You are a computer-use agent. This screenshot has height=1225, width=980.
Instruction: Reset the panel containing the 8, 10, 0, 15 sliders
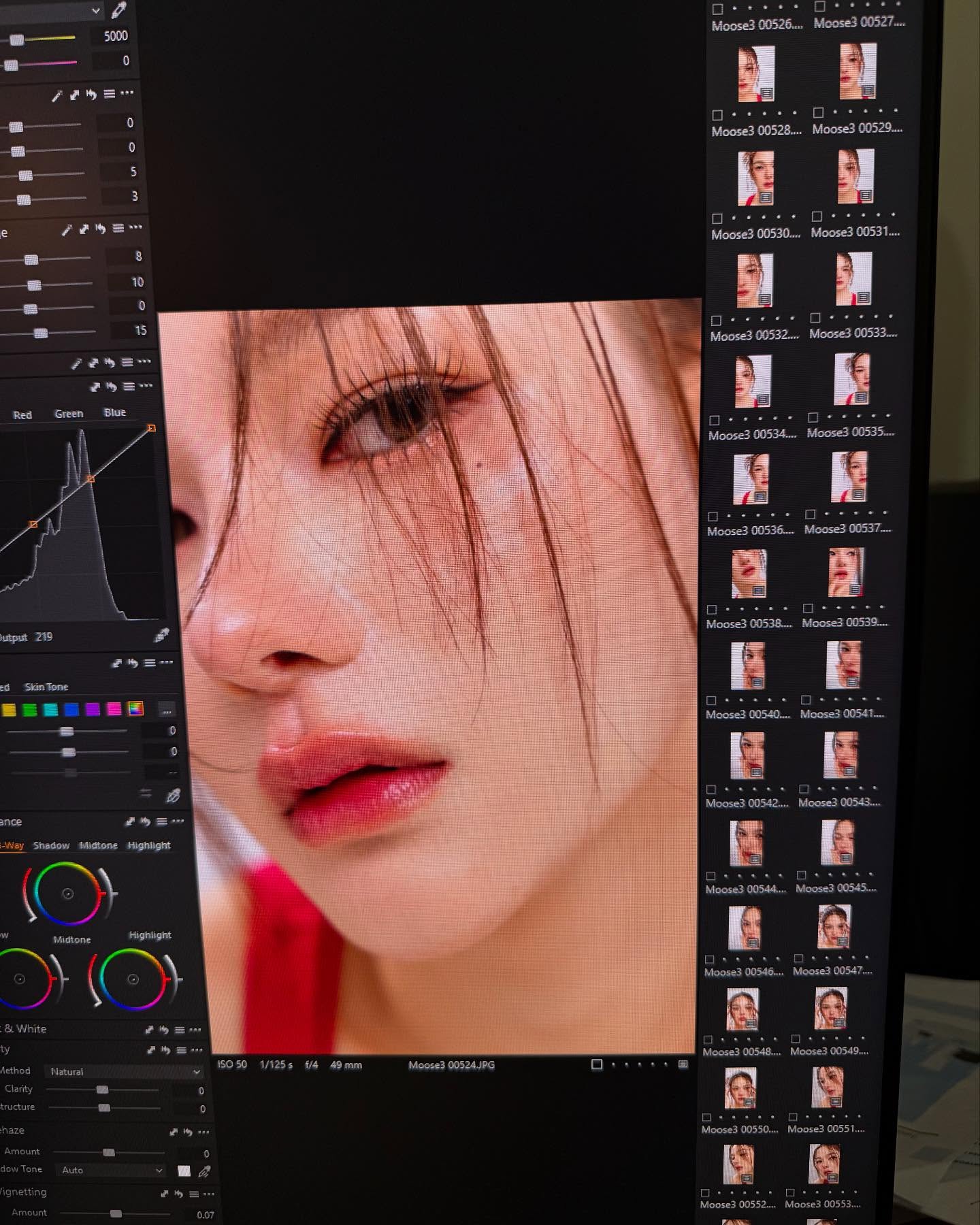(x=101, y=229)
